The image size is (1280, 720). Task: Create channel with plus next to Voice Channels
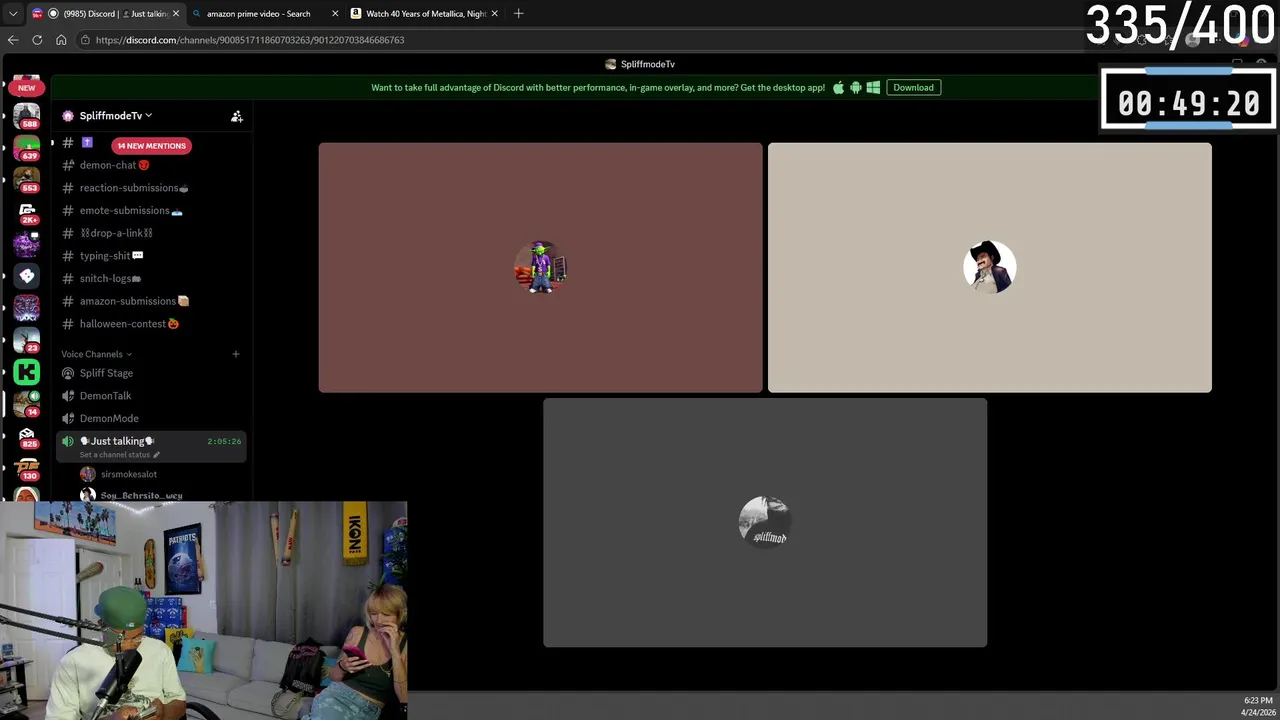(x=236, y=354)
